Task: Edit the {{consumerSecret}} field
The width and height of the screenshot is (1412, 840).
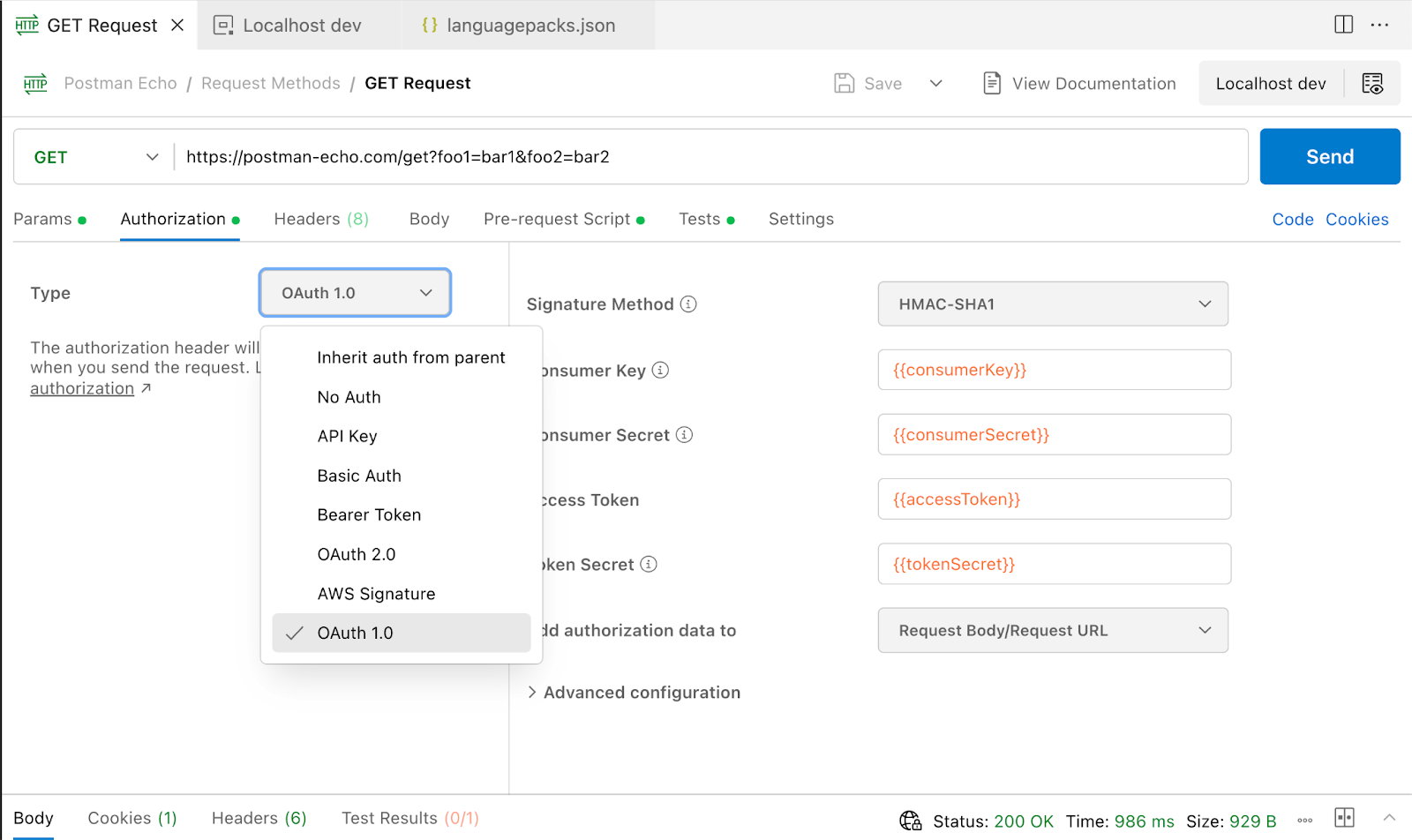Action: click(x=1055, y=434)
